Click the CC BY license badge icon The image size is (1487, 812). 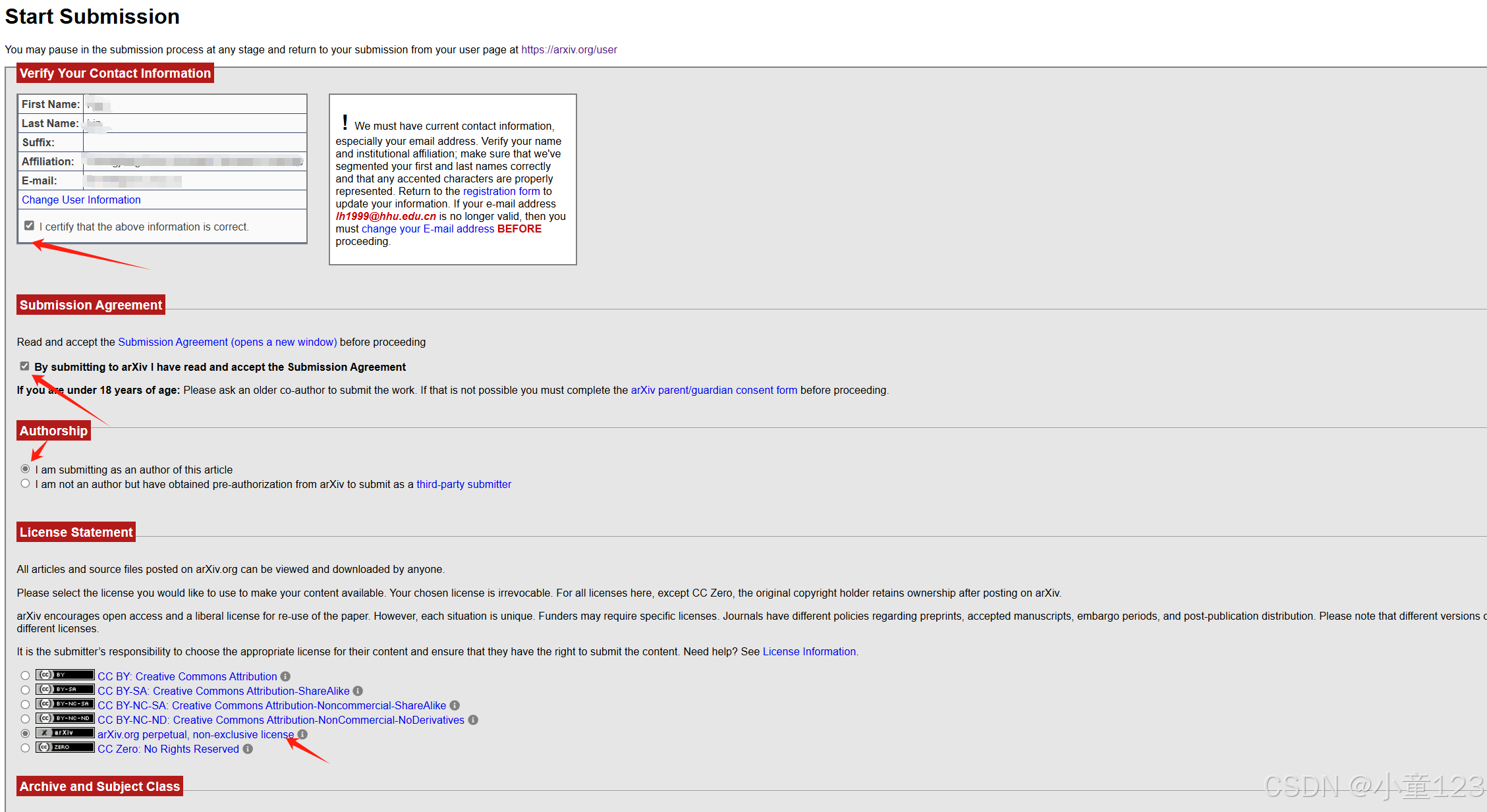(65, 675)
